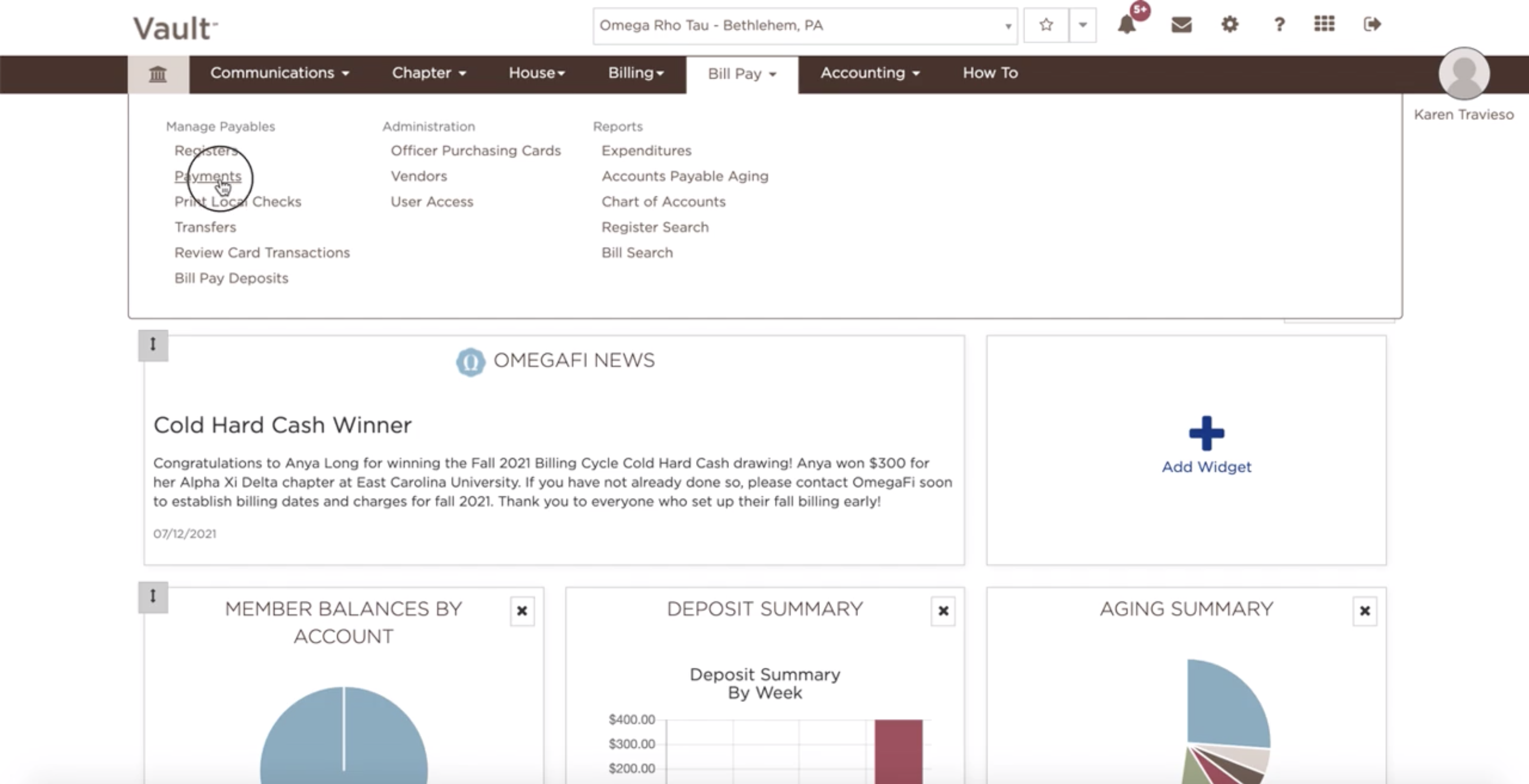Click Karen Travieso's profile avatar

(x=1464, y=74)
